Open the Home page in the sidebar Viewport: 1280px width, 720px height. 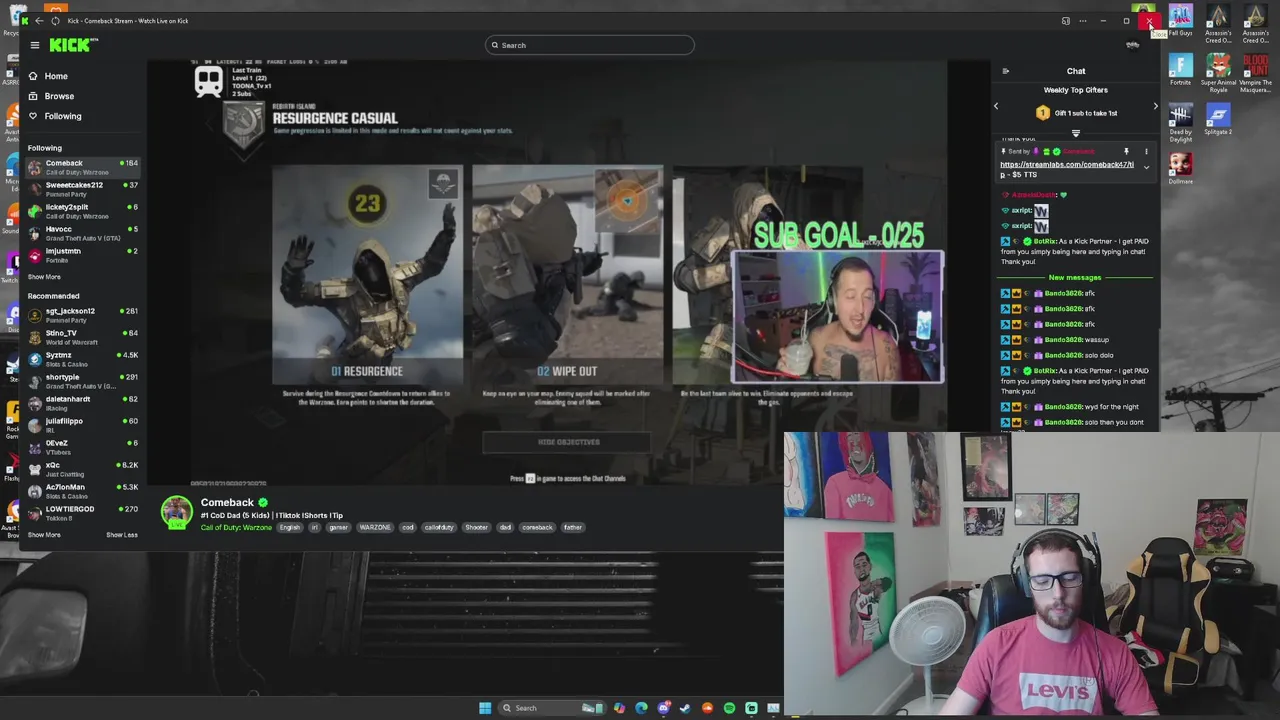pyautogui.click(x=56, y=76)
